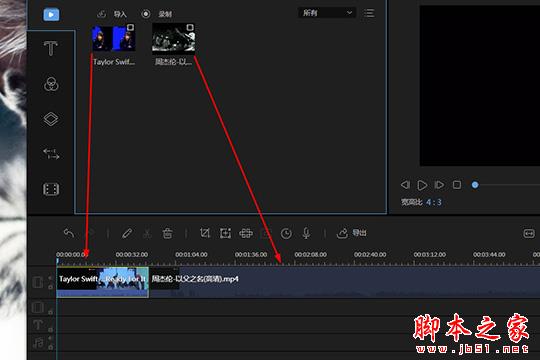Change the 4:3 aspect ratio value
The image size is (540, 360).
coord(434,202)
